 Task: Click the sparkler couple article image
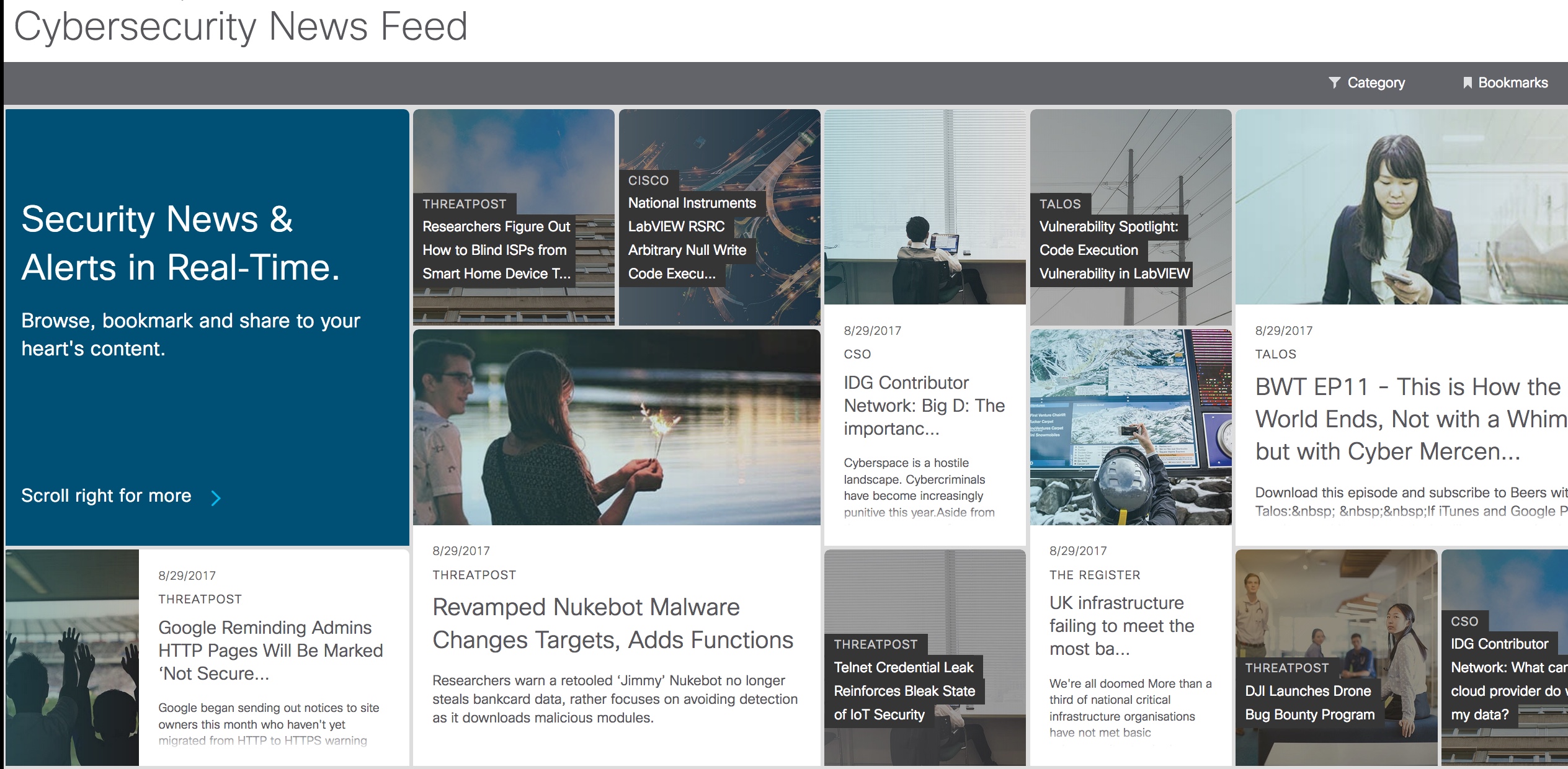pyautogui.click(x=616, y=427)
